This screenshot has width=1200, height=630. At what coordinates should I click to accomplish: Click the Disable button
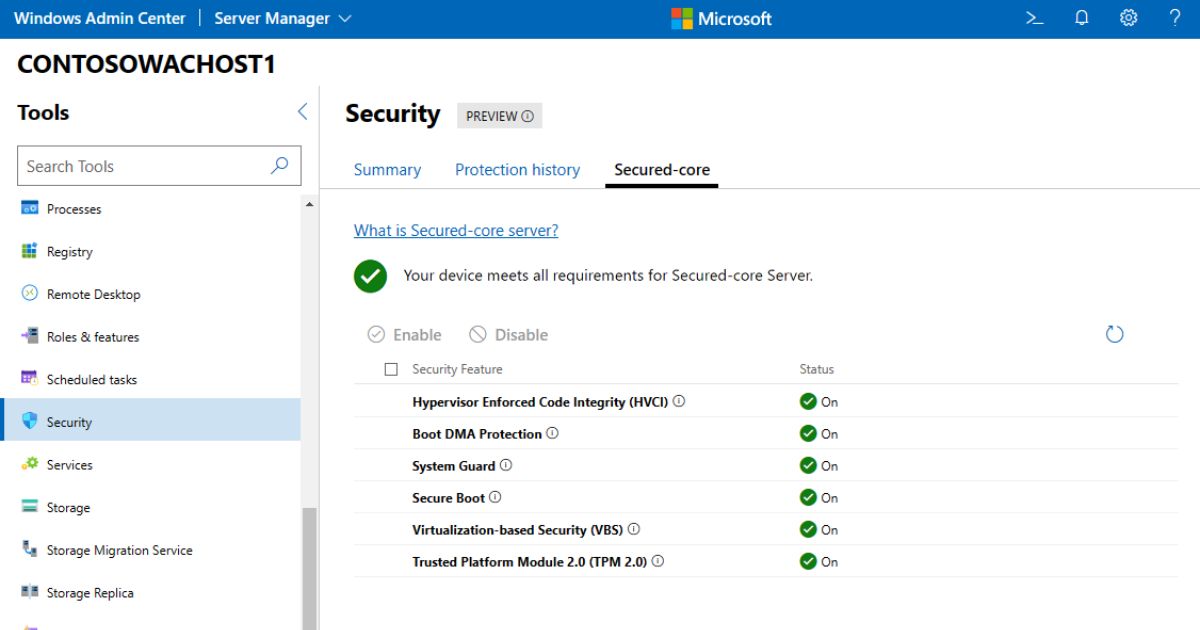point(509,335)
